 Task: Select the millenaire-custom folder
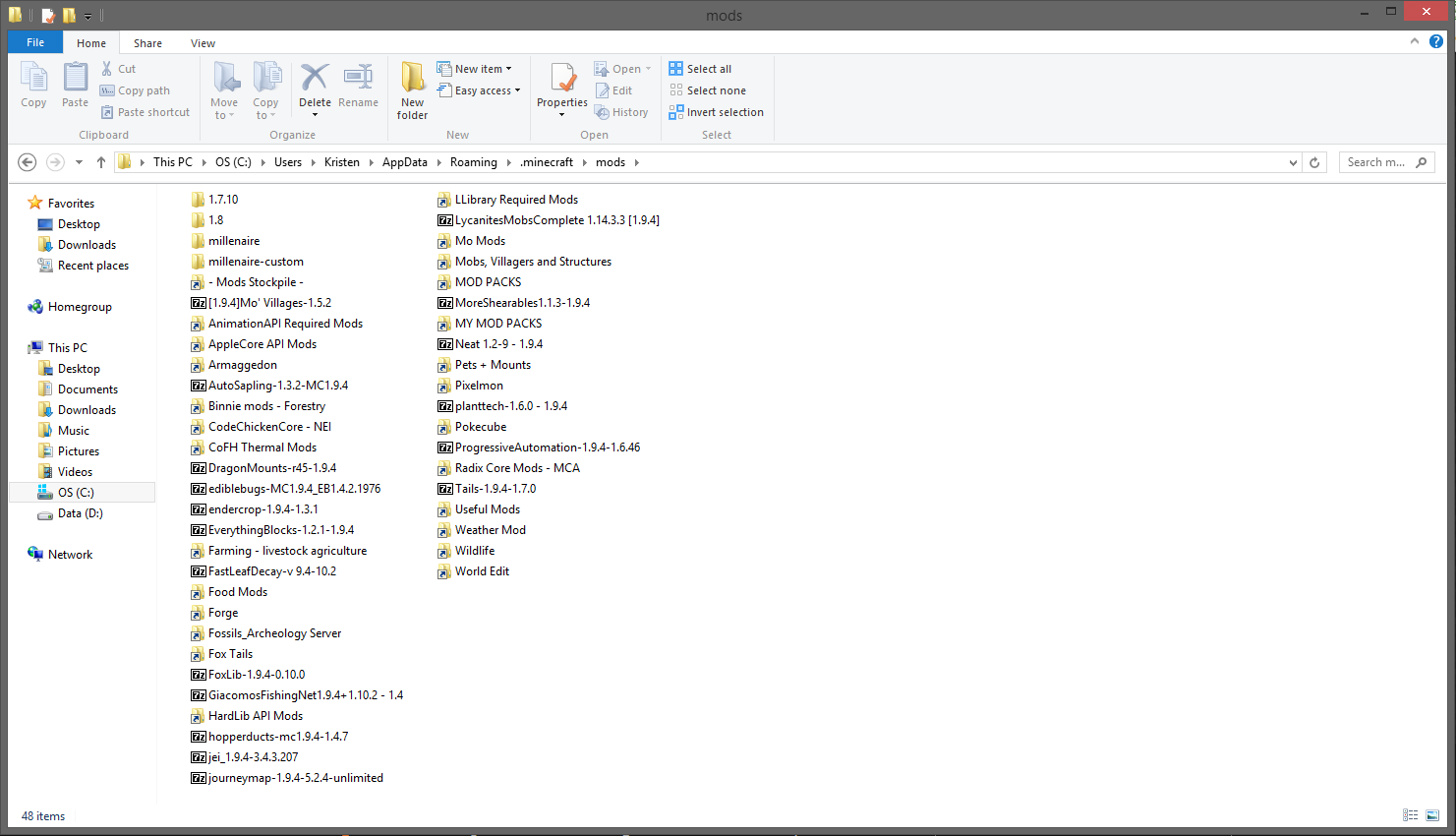(x=248, y=262)
